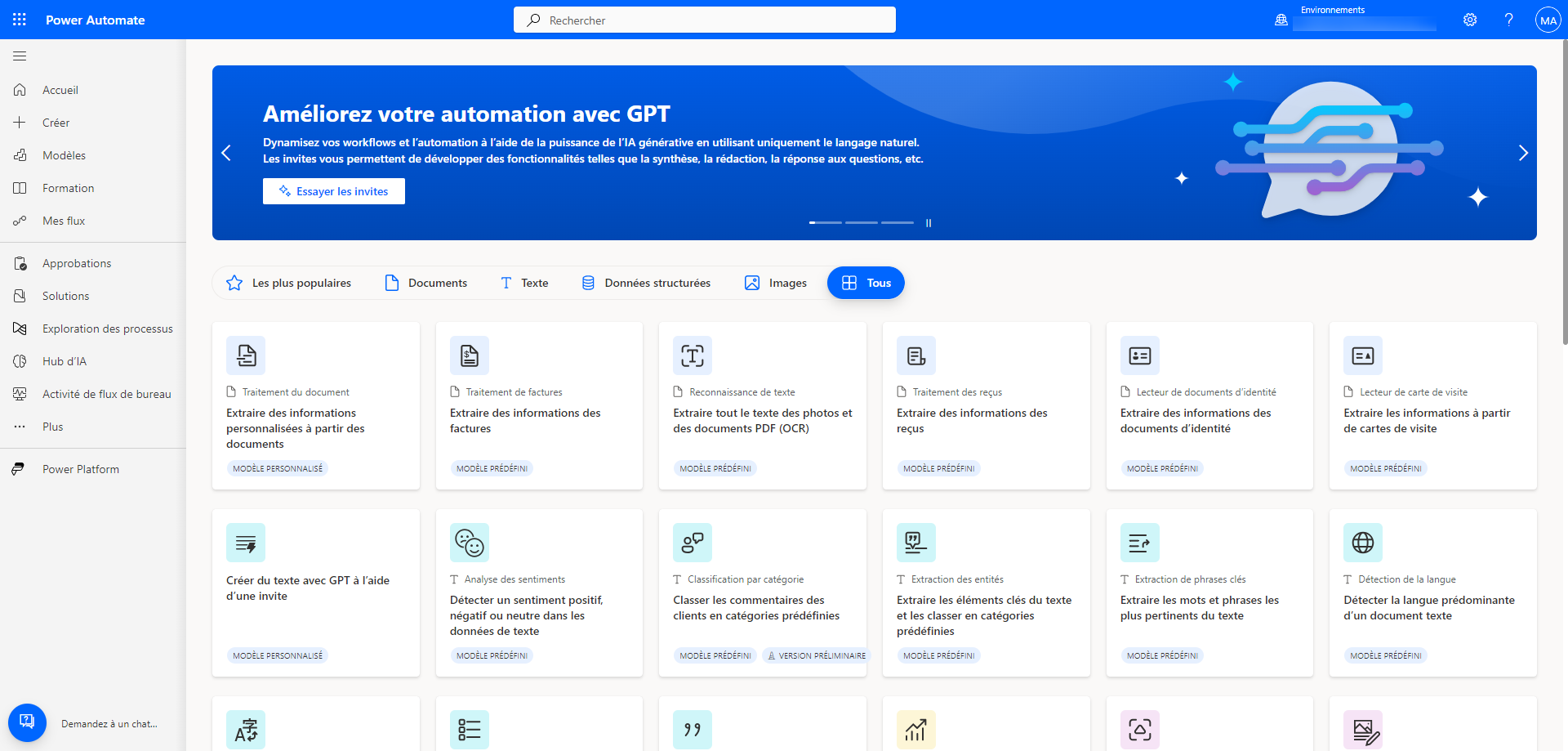Image resolution: width=1568 pixels, height=751 pixels.
Task: Go to Accueil in sidebar
Action: [93, 90]
